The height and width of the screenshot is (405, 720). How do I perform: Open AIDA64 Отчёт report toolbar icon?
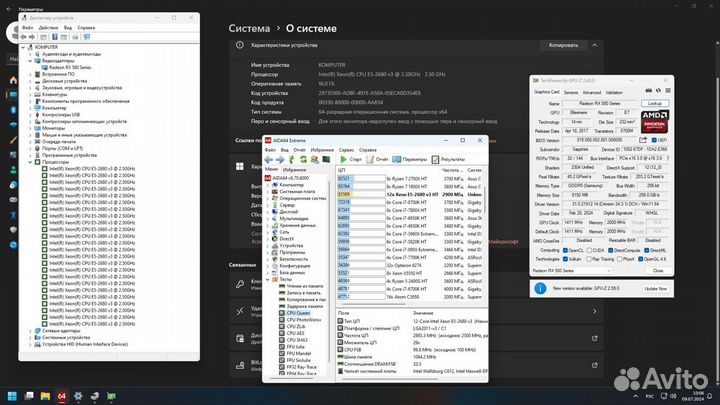tap(370, 159)
